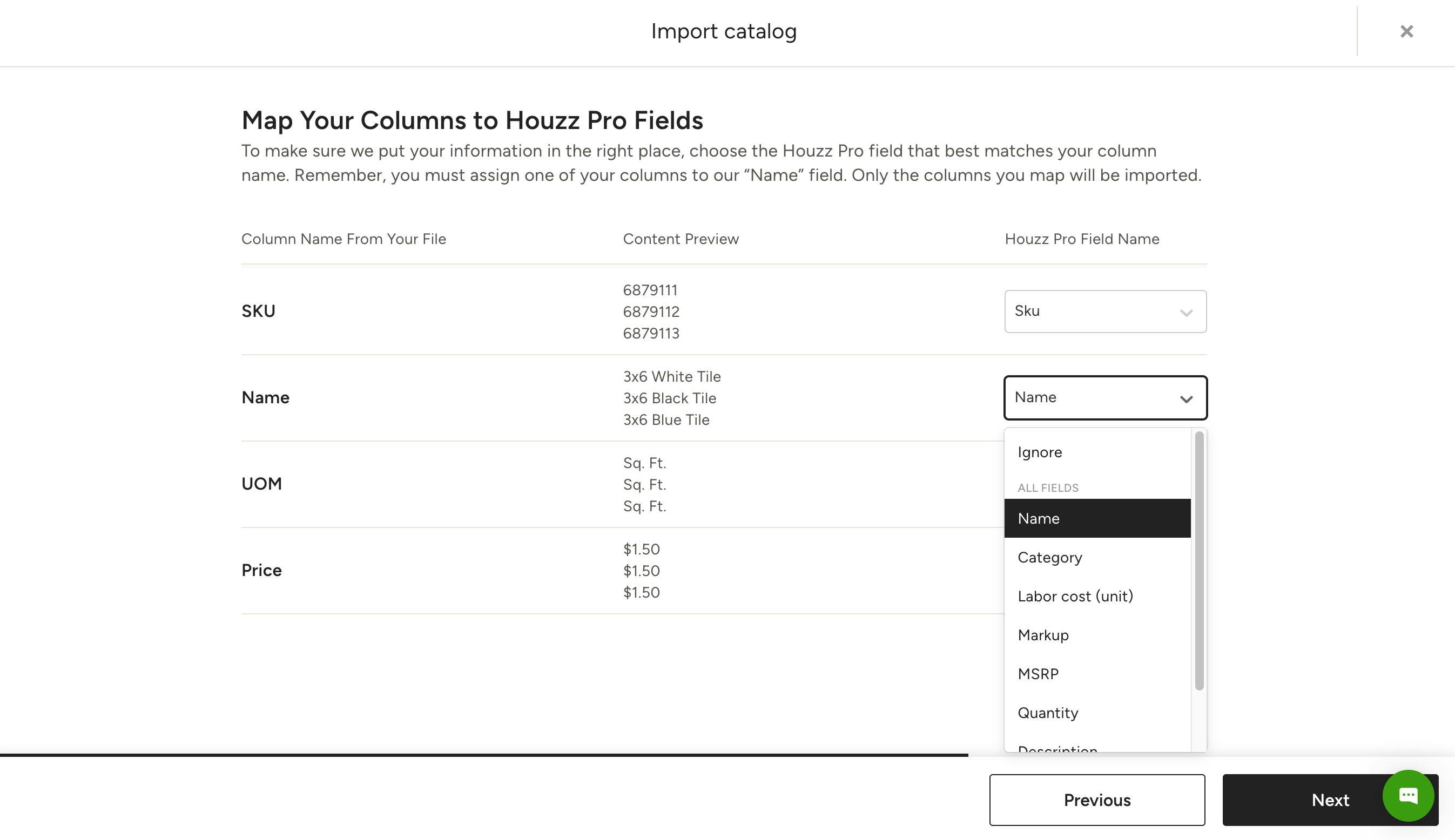This screenshot has width=1455, height=840.
Task: Select Markup from the field options
Action: [1042, 635]
